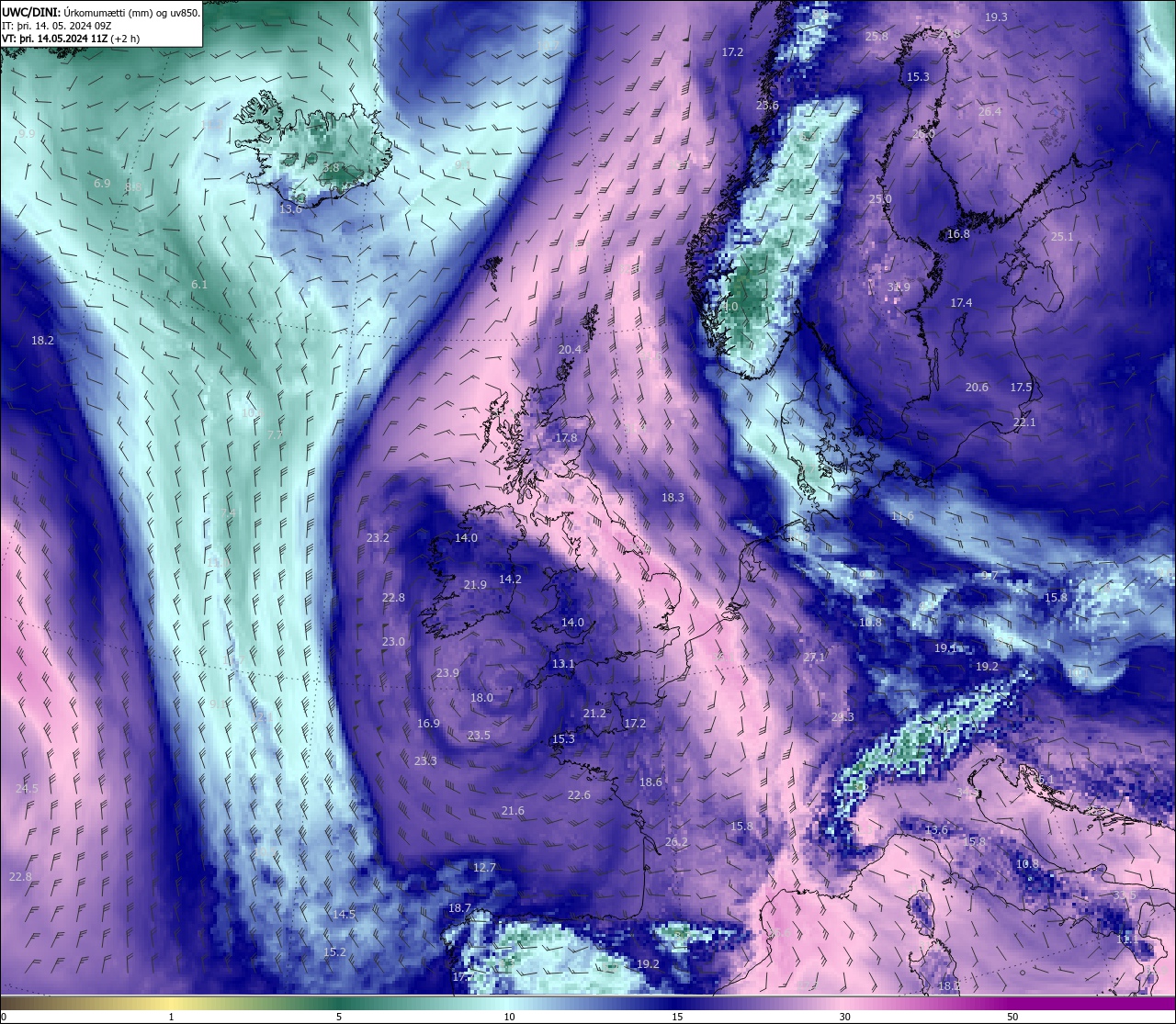Click the value 6.9 on the map
1176x1024 pixels.
102,184
